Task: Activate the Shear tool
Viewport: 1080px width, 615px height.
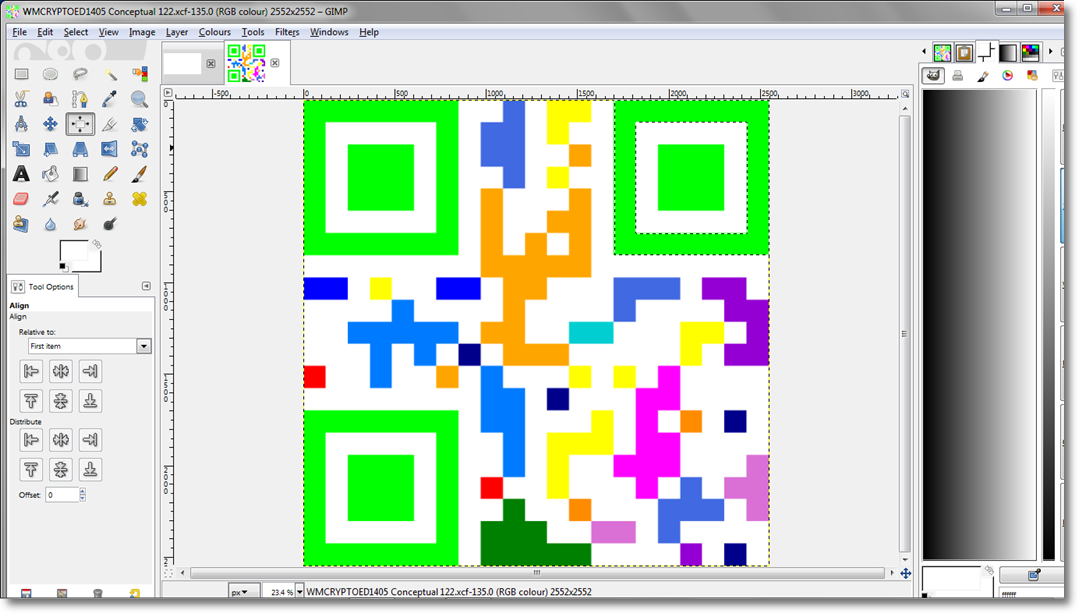Action: [50, 149]
